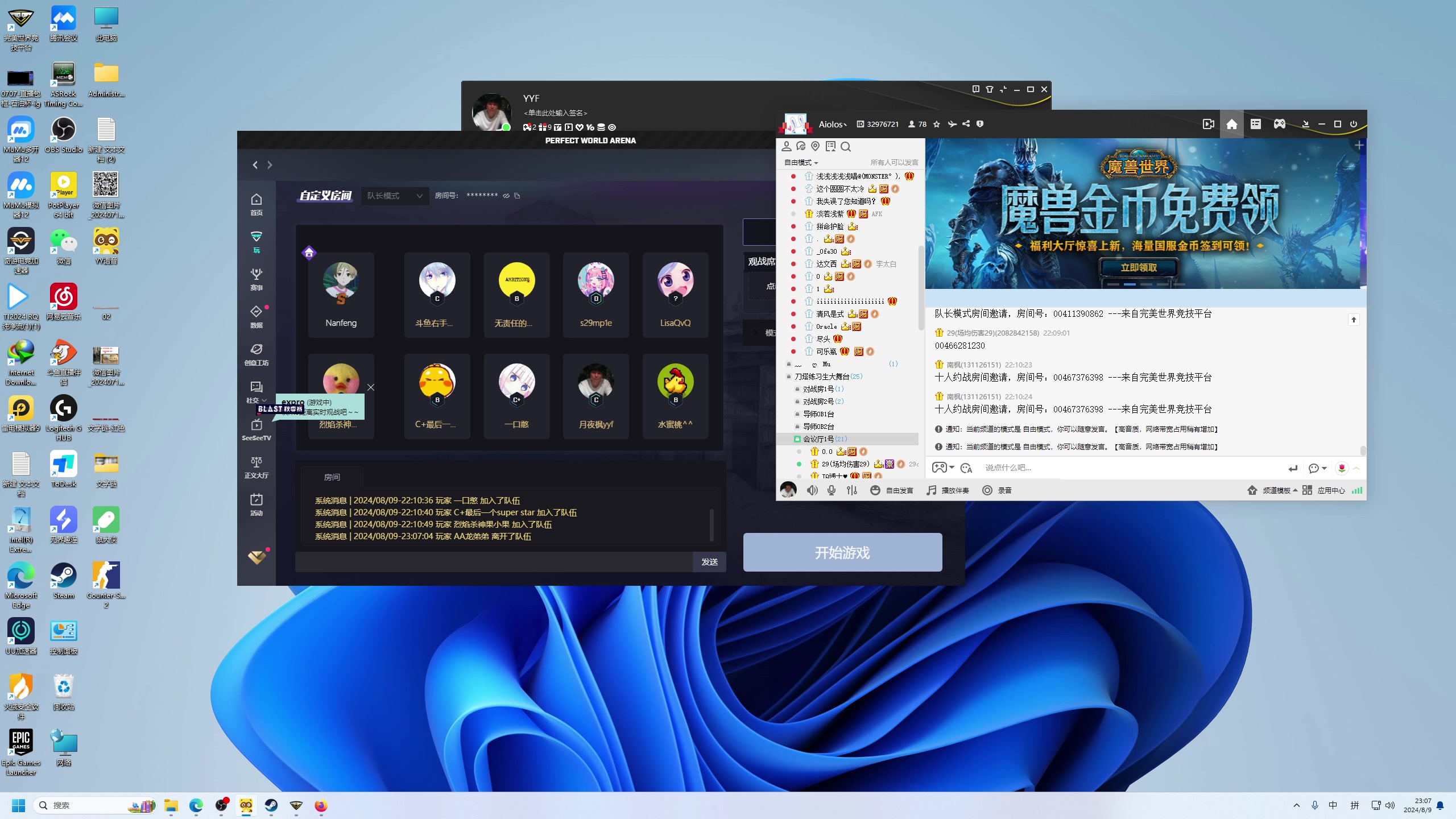Focus the arena room chat input field
This screenshot has height=819, width=1456.
494,562
